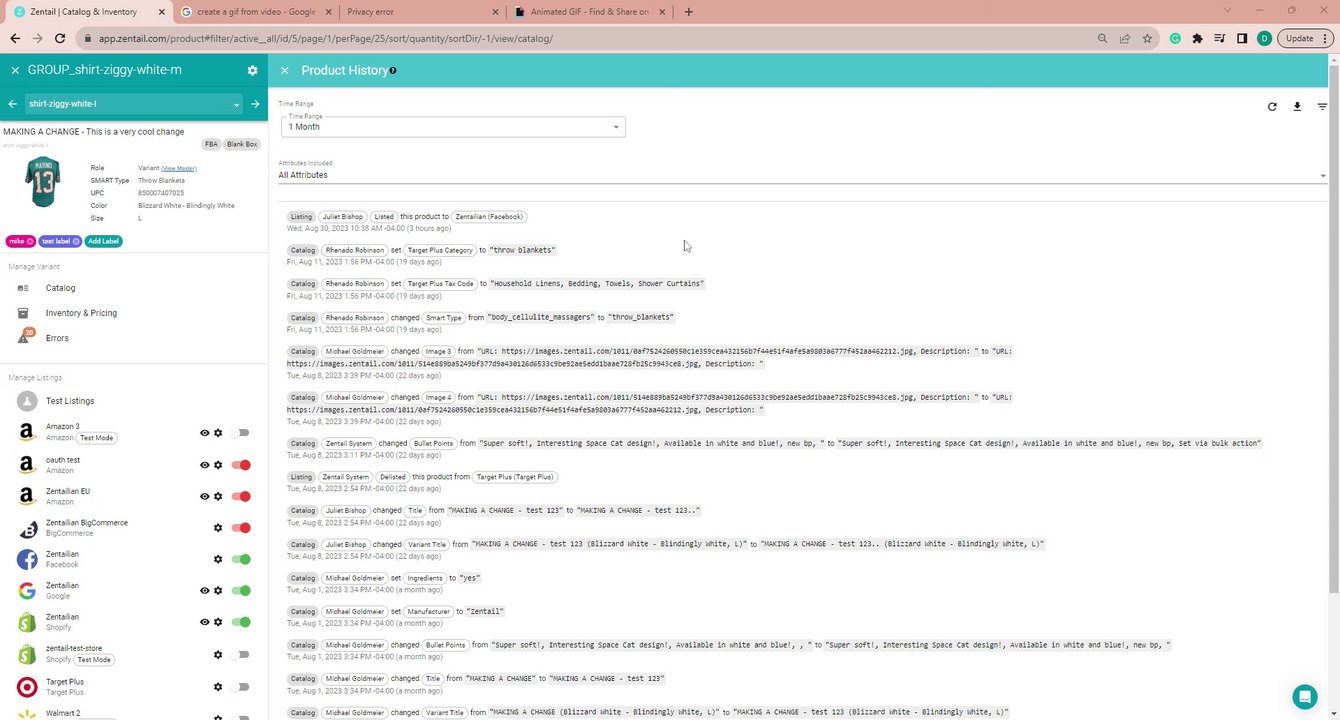The image size is (1340, 720).
Task: Toggle the Zentailian Facebook listing switch
Action: (x=241, y=559)
